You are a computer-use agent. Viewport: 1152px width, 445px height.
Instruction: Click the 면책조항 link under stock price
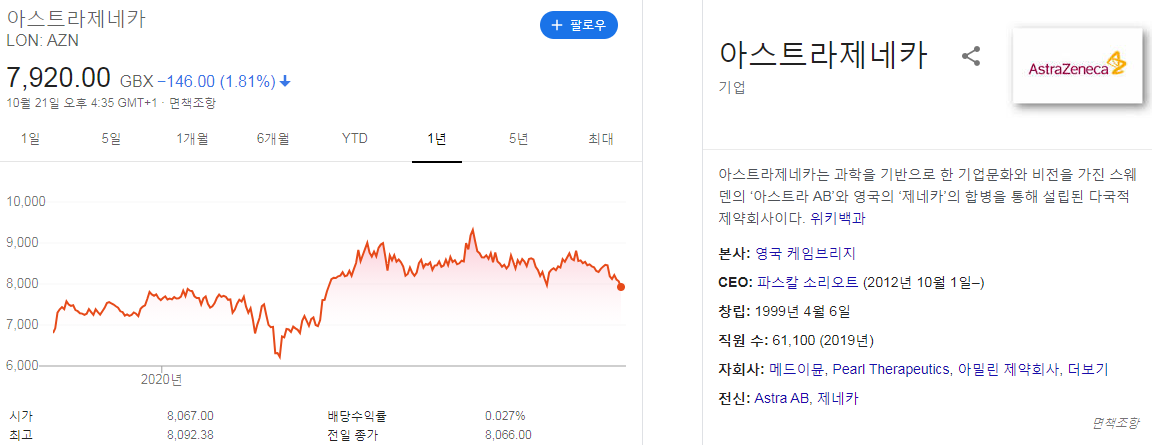[x=192, y=103]
